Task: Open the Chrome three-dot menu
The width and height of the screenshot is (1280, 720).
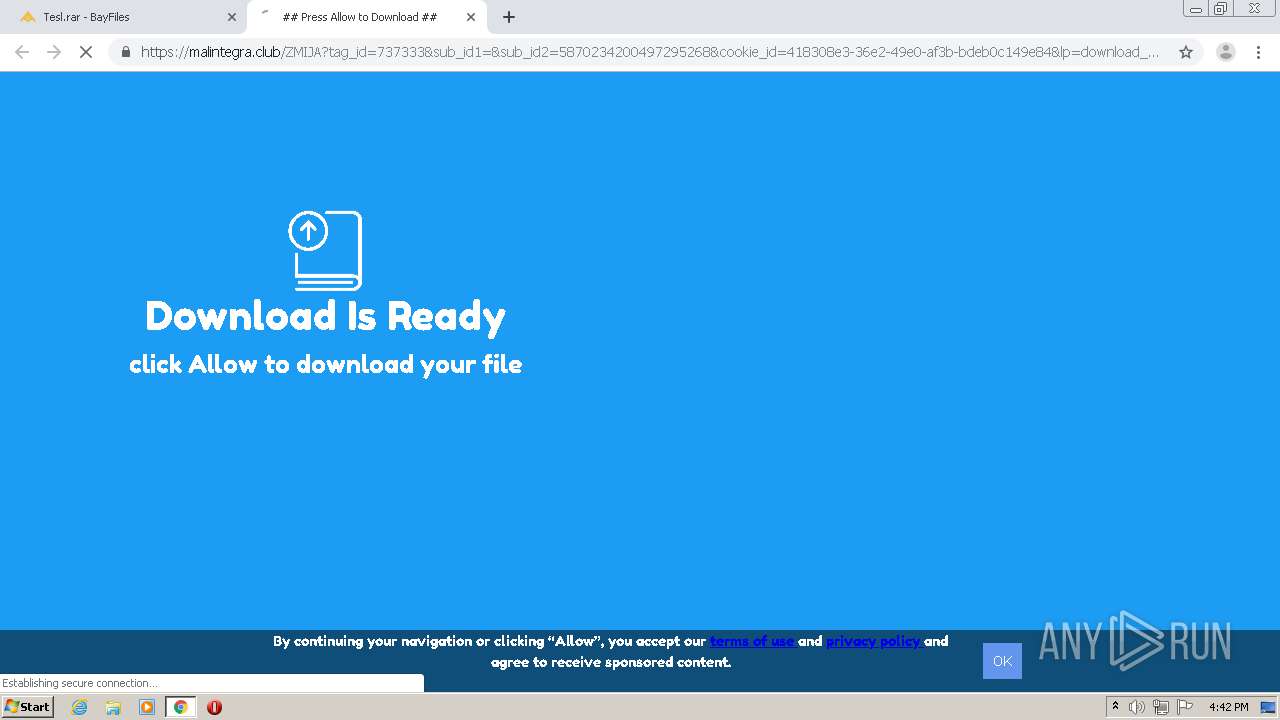Action: pos(1258,52)
